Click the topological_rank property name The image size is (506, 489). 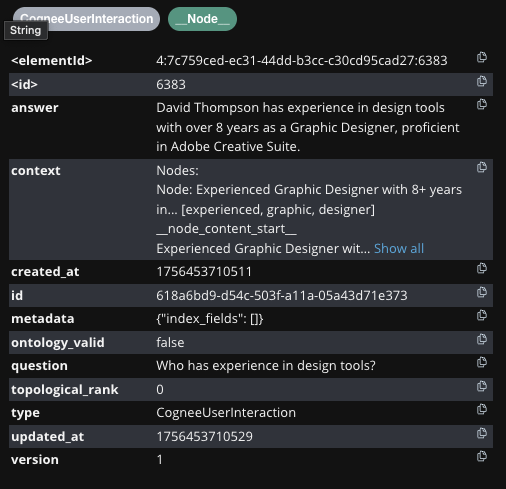(65, 390)
